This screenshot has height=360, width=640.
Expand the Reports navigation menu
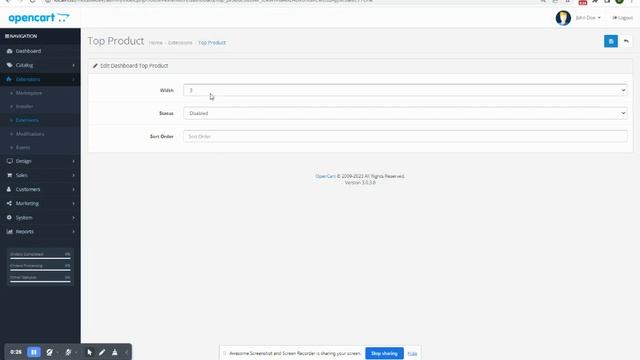point(40,231)
